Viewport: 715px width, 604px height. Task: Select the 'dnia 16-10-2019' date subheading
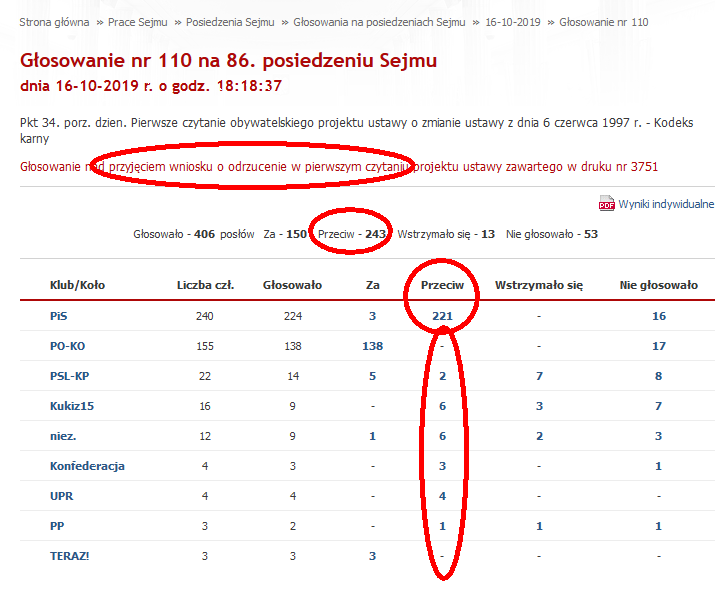151,86
